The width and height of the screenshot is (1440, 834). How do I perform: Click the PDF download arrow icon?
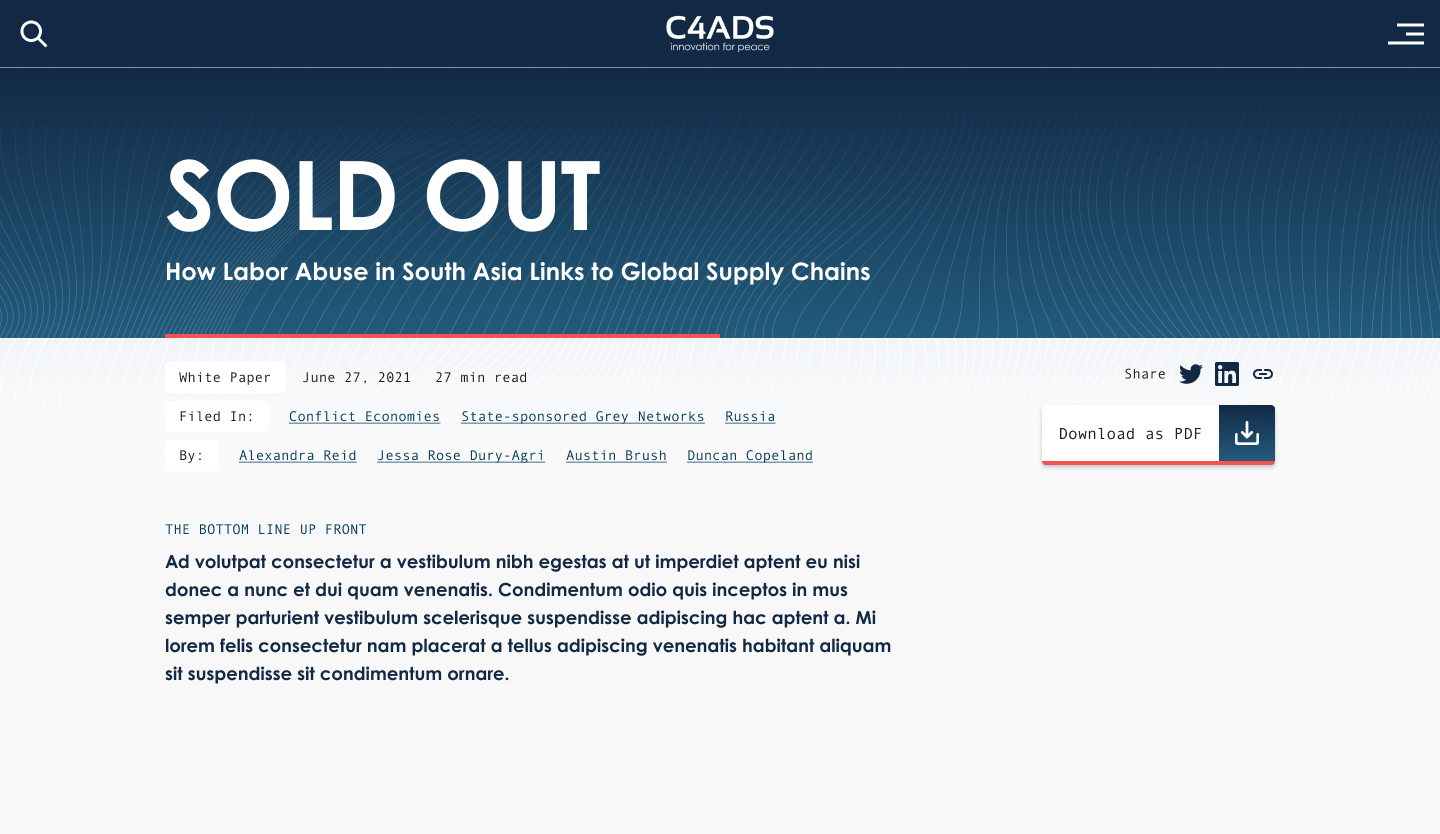pyautogui.click(x=1247, y=433)
